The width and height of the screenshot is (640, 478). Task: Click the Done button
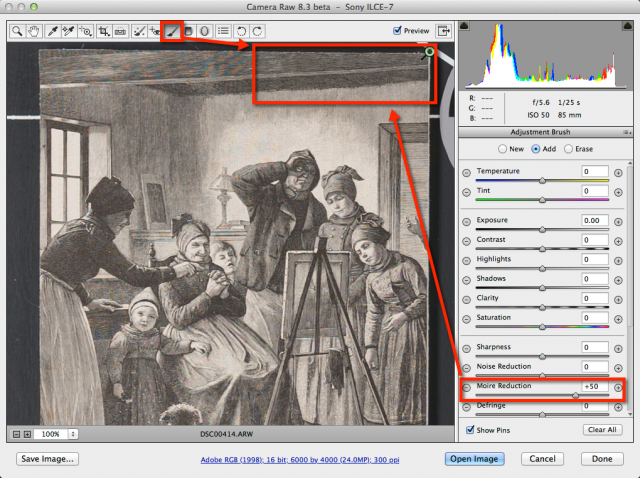click(602, 459)
